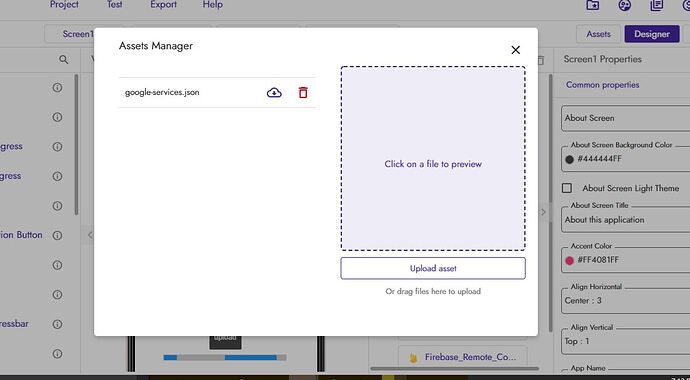Open the Test menu
The image size is (690, 380).
point(114,5)
